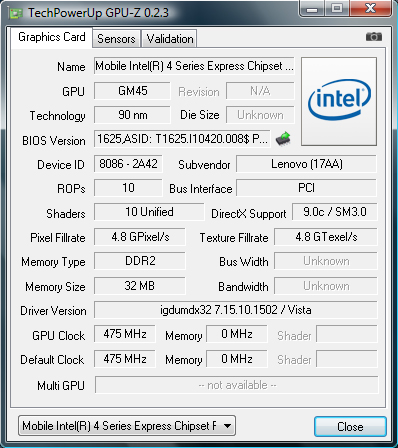Screen dimensions: 398x448
Task: Click the empty GPU Clock Shader field
Action: [x=347, y=334]
